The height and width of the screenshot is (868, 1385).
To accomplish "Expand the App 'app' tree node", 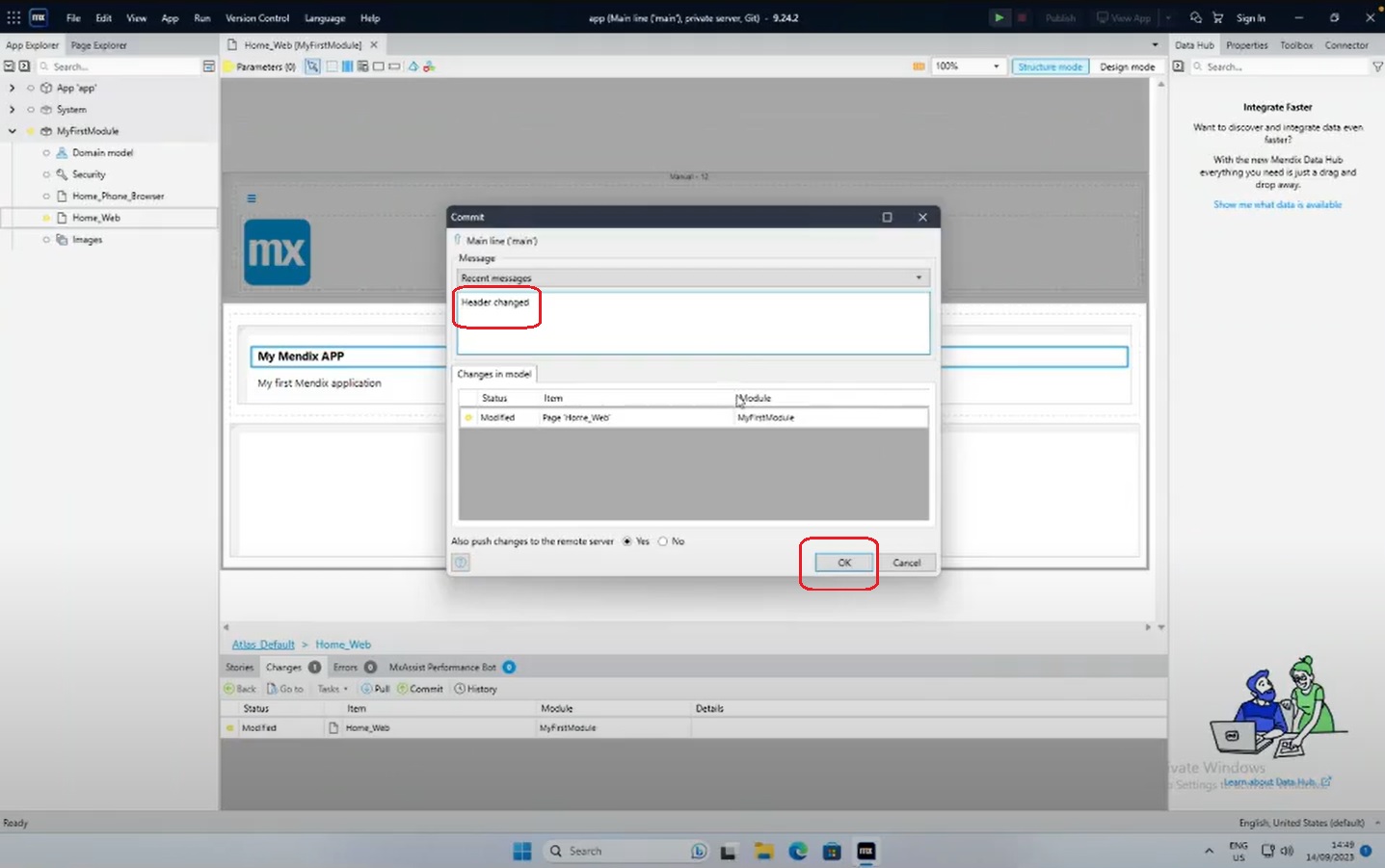I will [x=12, y=88].
